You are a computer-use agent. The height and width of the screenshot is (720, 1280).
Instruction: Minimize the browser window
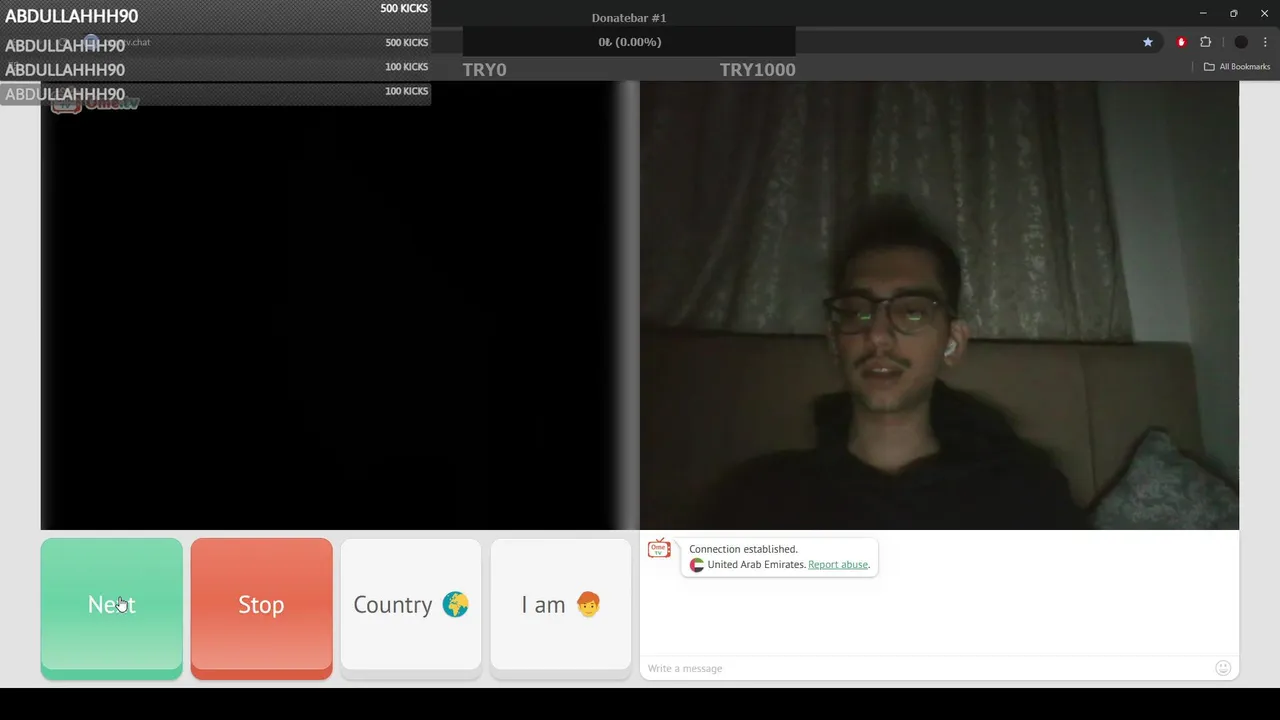(x=1202, y=13)
